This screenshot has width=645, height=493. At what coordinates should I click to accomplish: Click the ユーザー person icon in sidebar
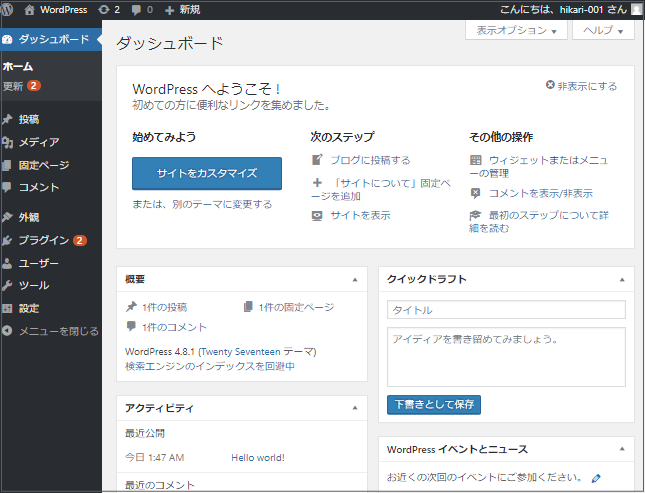pos(7,263)
